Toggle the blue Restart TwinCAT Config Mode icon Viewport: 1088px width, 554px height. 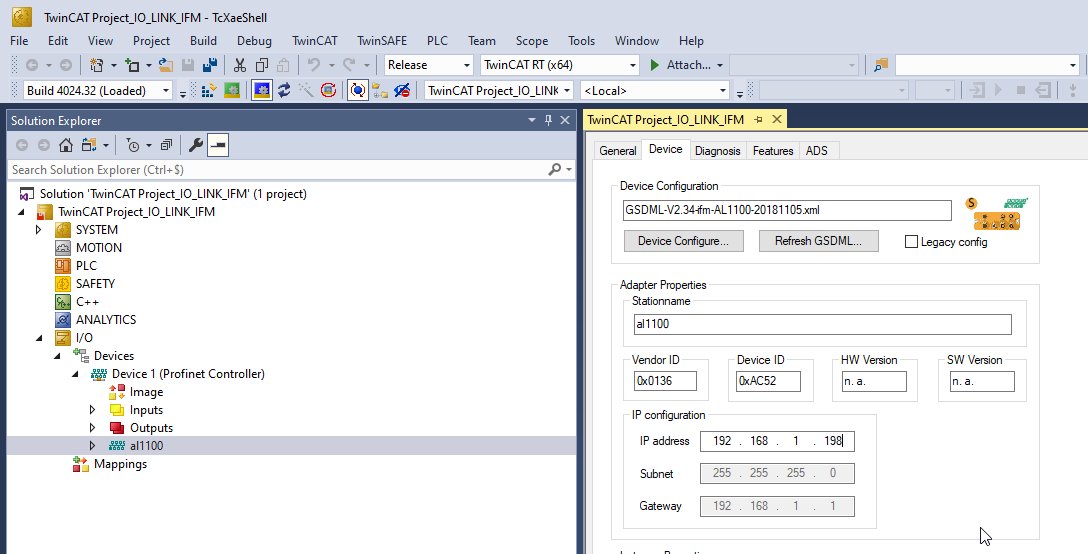click(x=262, y=90)
